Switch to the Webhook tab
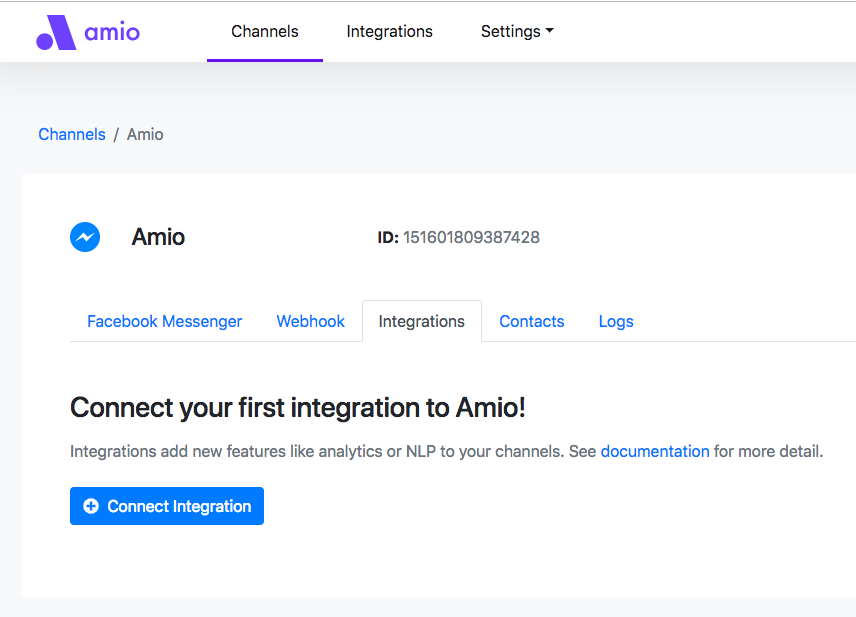The width and height of the screenshot is (856, 617). (311, 322)
